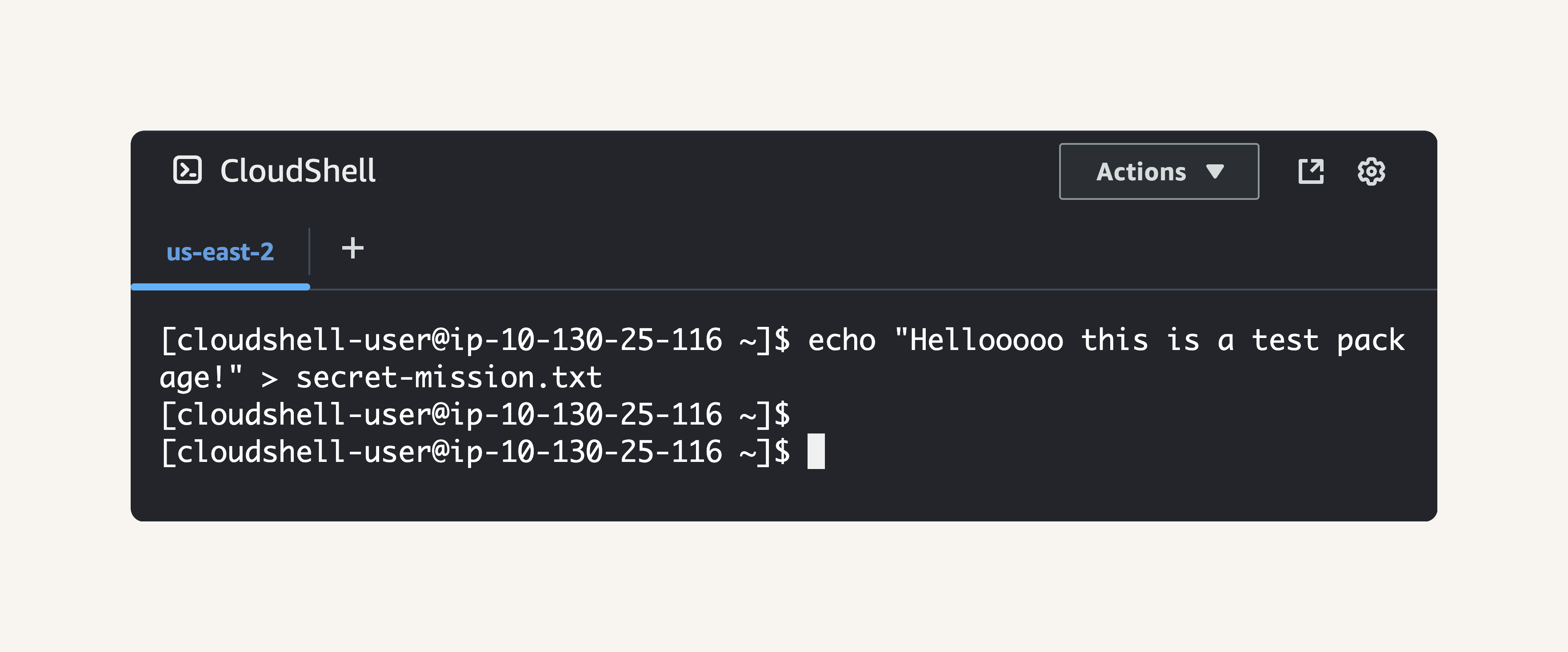Click the word echo in the command

pyautogui.click(x=842, y=340)
